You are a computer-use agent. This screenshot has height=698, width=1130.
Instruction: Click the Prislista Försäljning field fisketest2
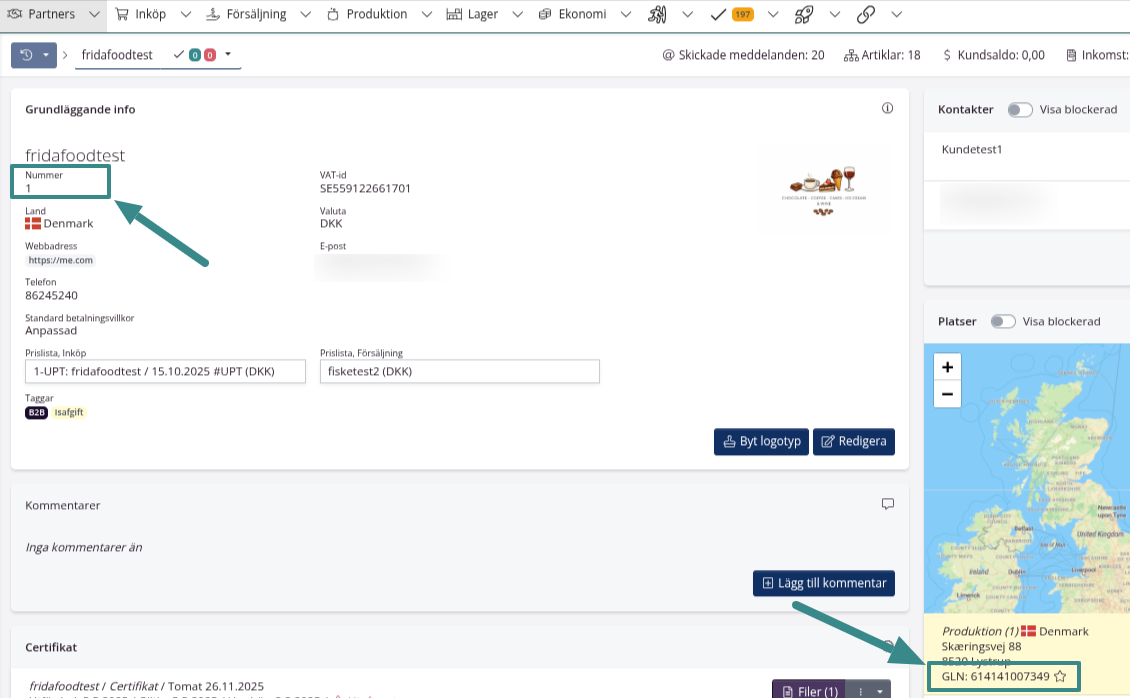click(x=459, y=371)
